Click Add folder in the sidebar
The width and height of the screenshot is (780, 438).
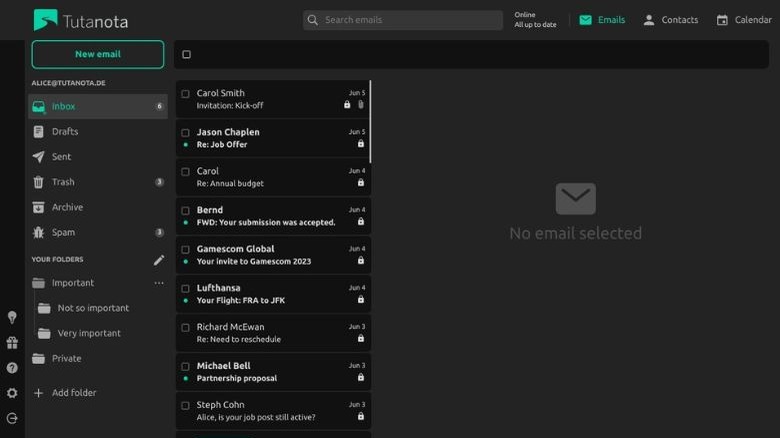(73, 393)
